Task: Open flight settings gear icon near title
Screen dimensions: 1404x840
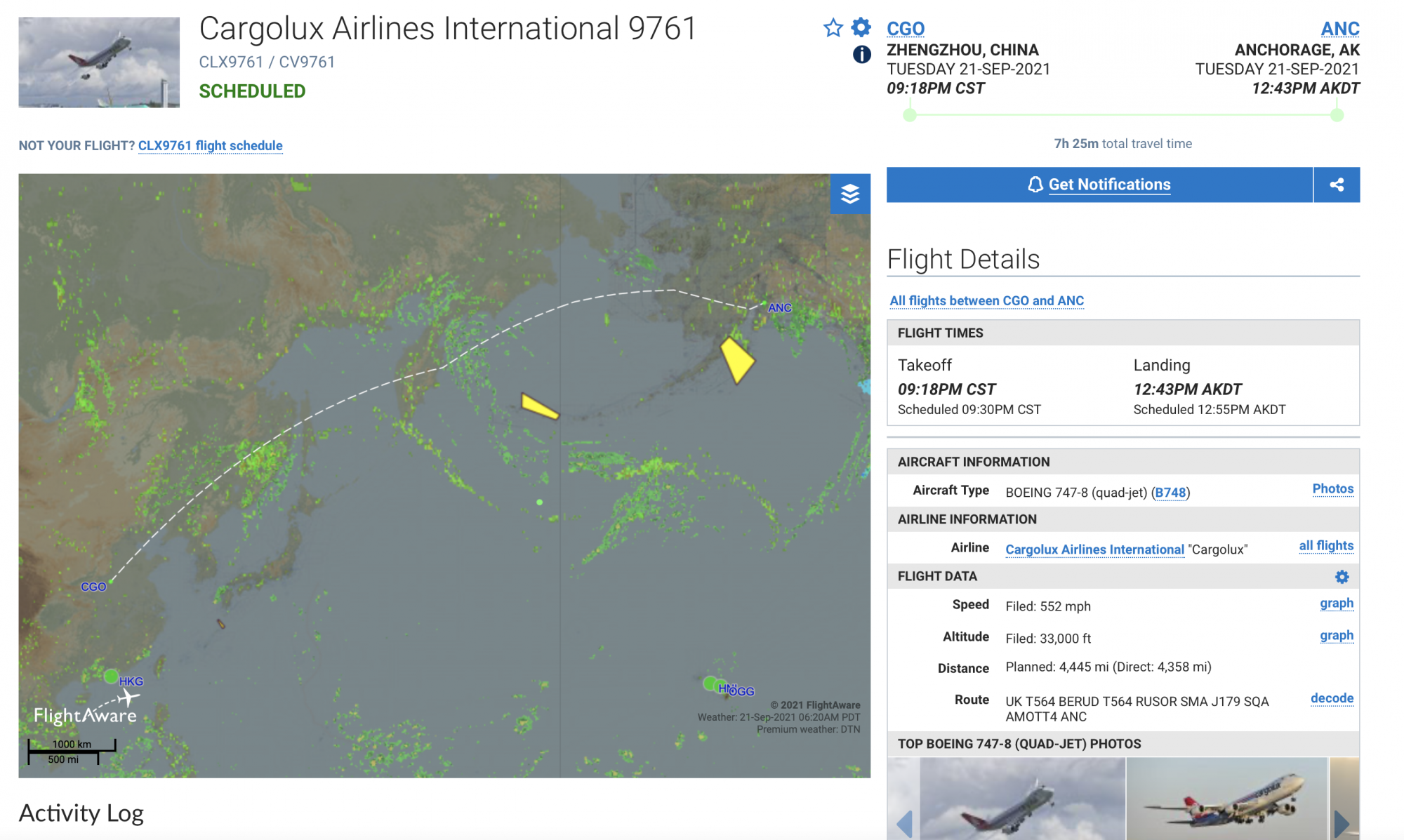Action: (x=861, y=27)
